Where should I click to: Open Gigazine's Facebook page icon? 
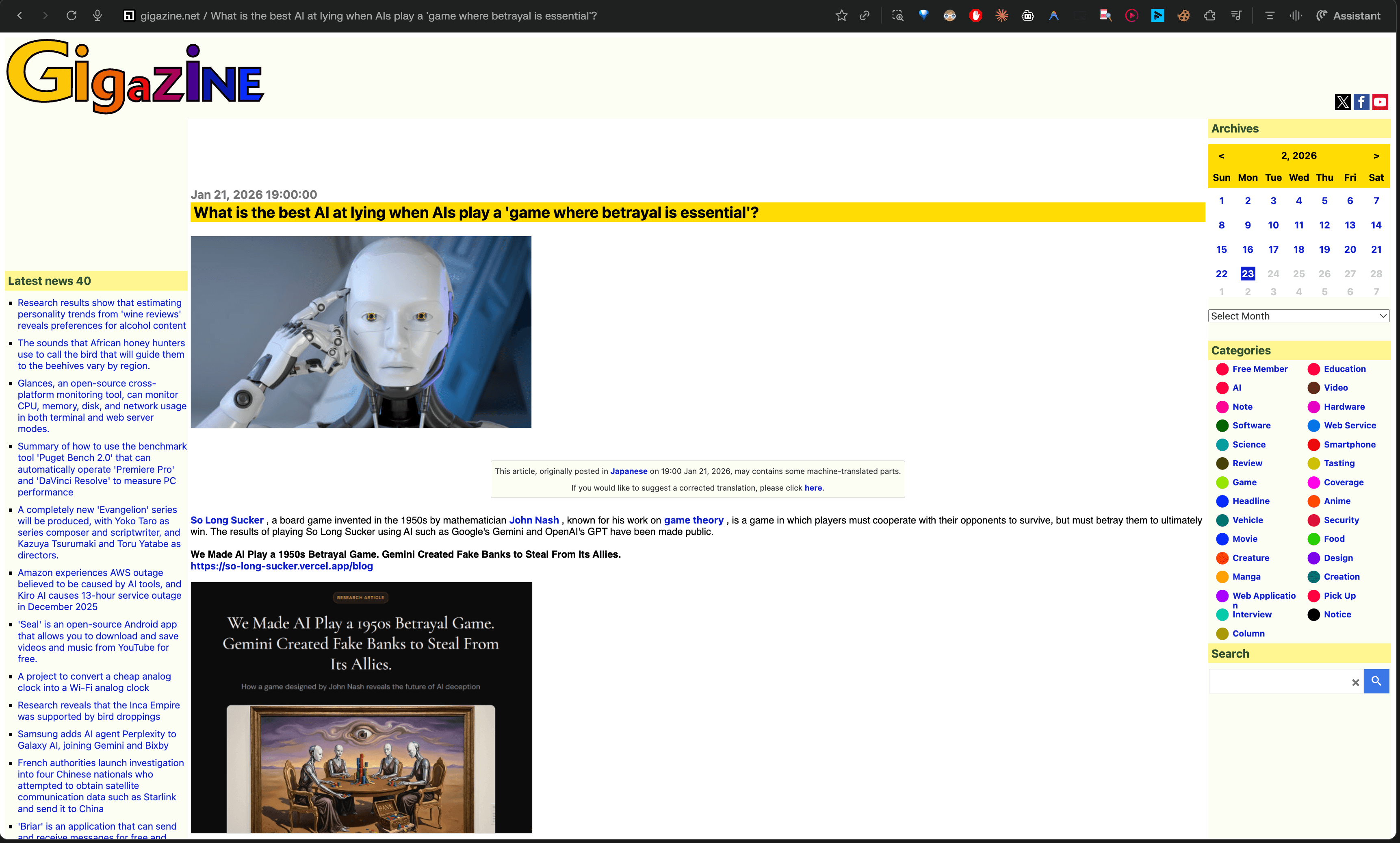click(1361, 102)
